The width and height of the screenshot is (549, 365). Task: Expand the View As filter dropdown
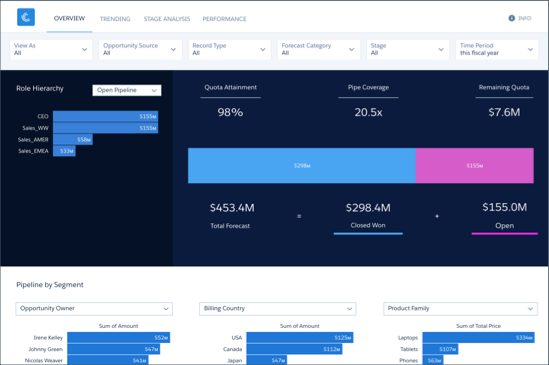point(51,49)
